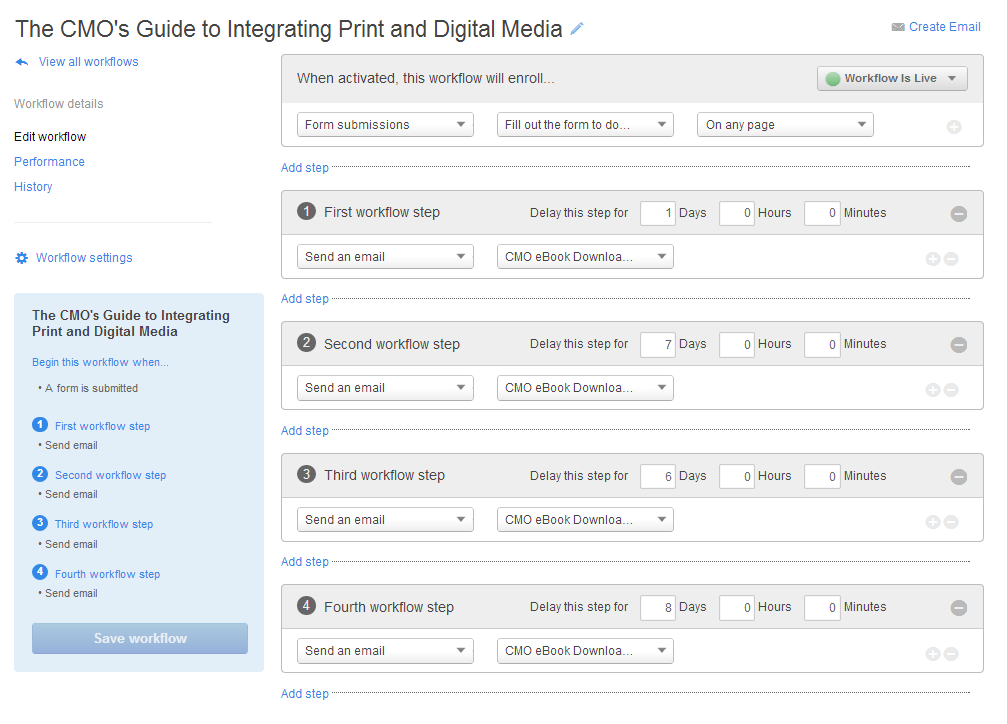Jump to Third workflow step in summary panel

[104, 524]
